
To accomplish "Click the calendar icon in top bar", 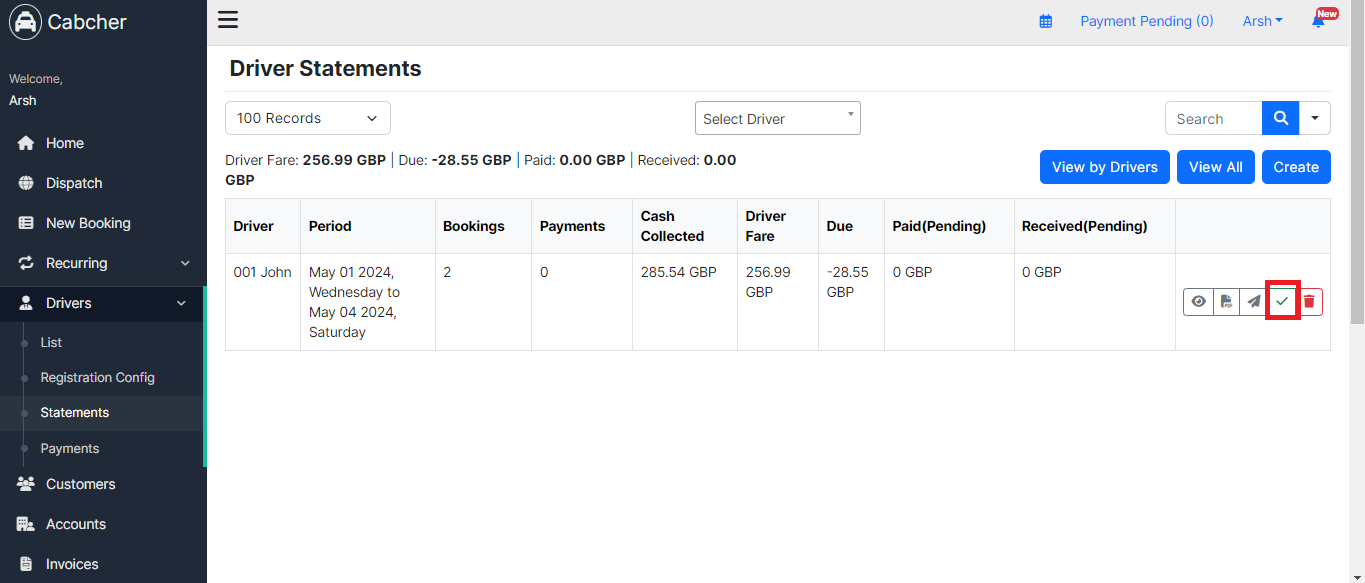I will pos(1046,21).
